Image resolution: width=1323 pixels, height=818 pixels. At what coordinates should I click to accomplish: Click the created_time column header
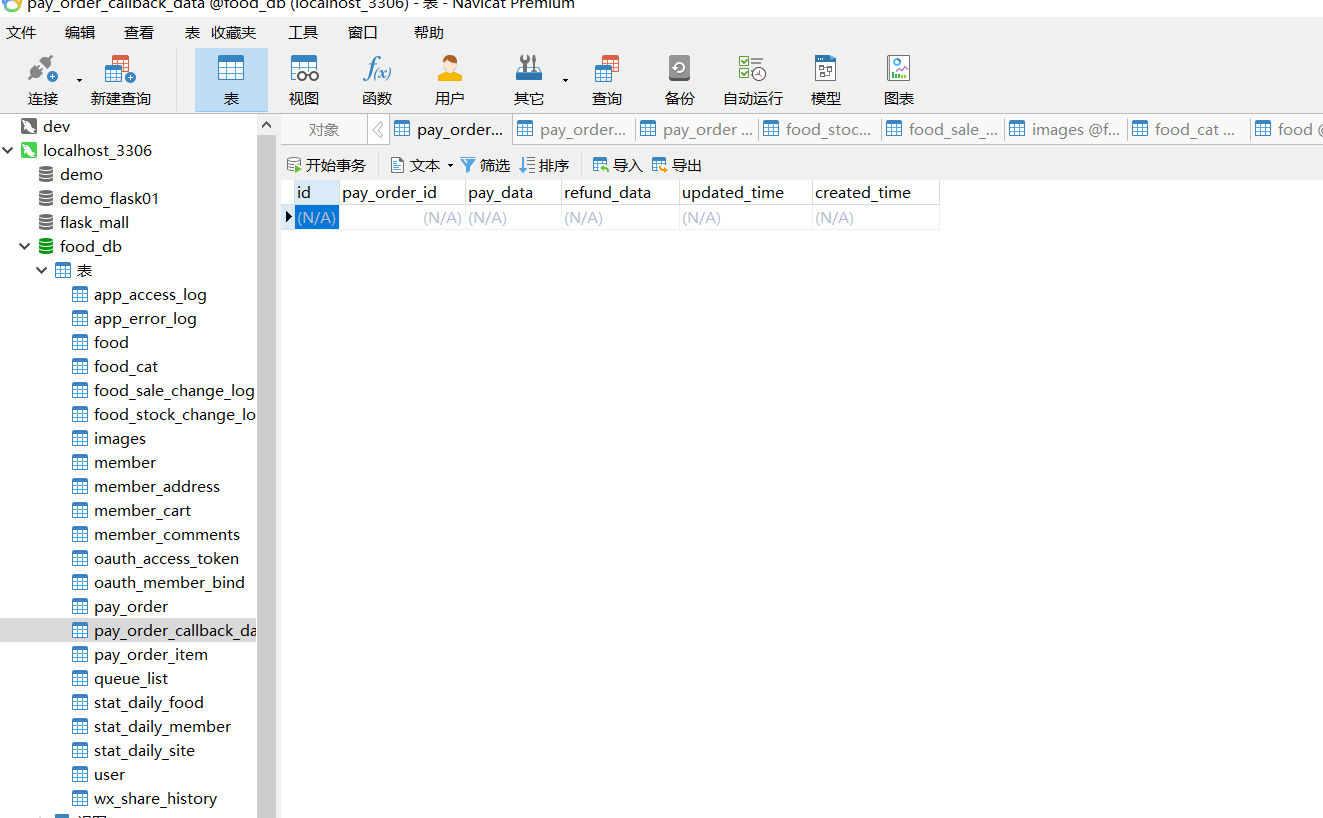pyautogui.click(x=875, y=192)
